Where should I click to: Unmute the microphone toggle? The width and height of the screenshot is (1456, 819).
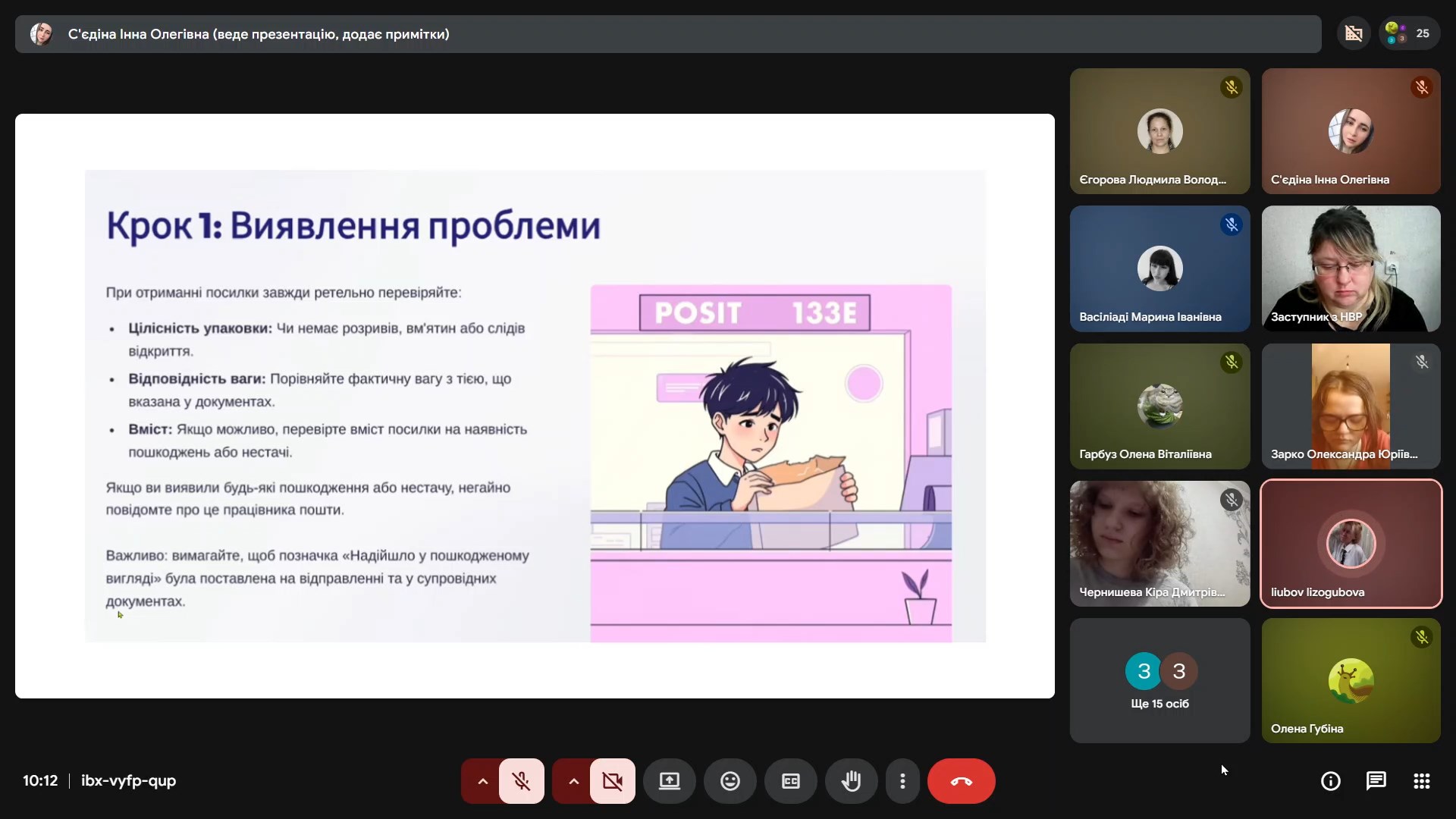click(x=521, y=781)
